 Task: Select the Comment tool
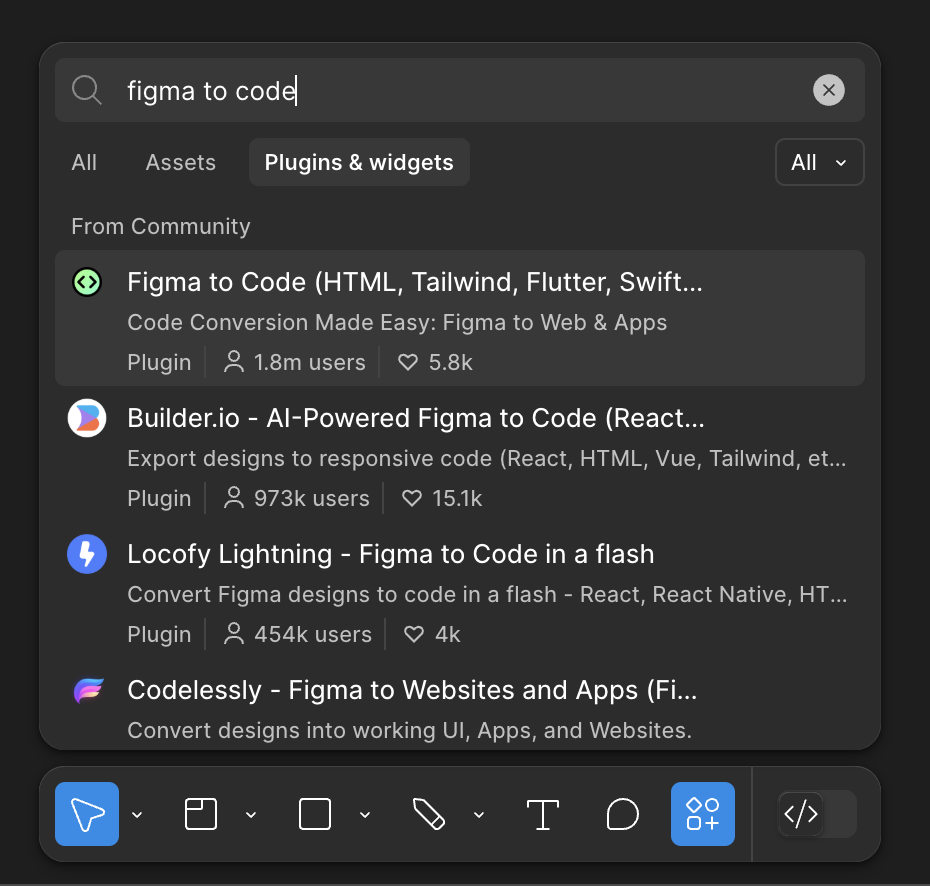(623, 814)
